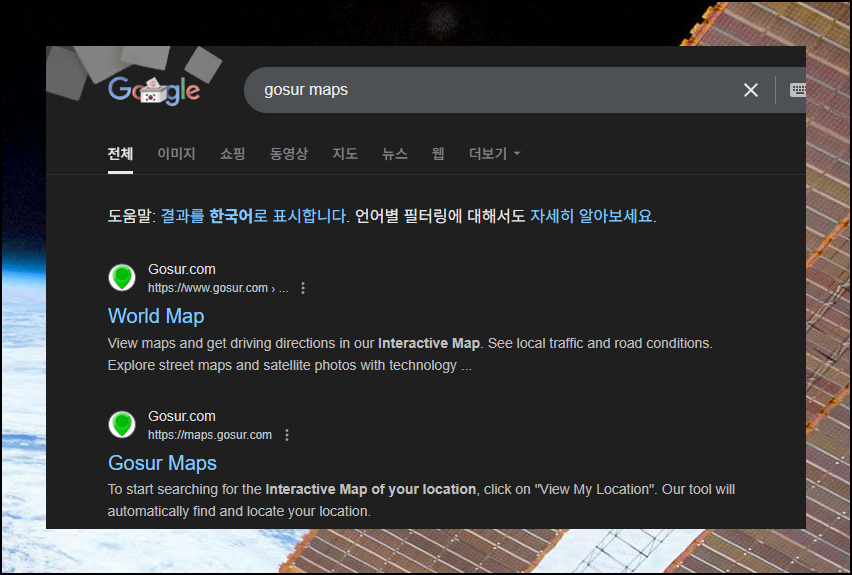
Task: Select the 전체 tab
Action: click(x=120, y=154)
